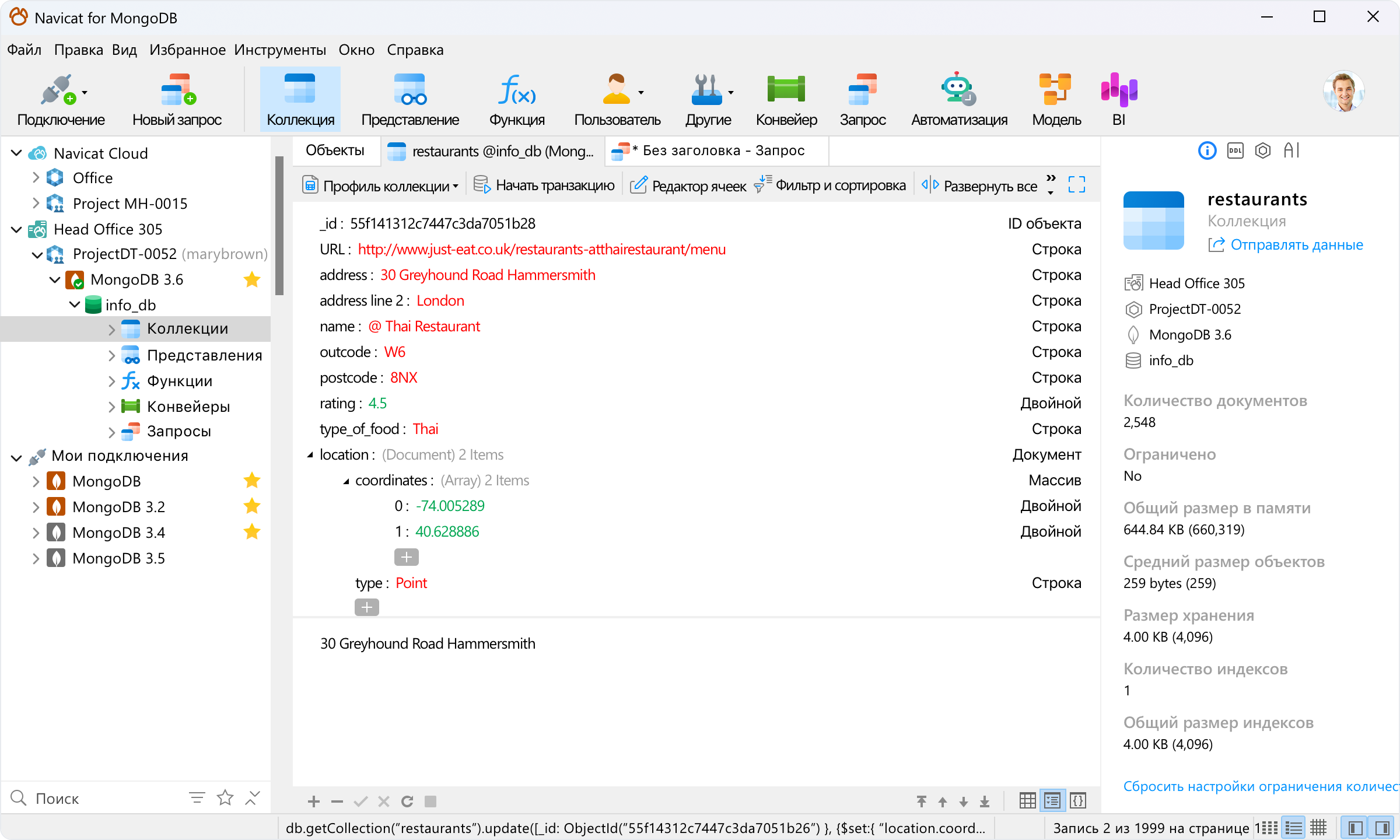
Task: Collapse the coordinates array field
Action: tap(346, 481)
